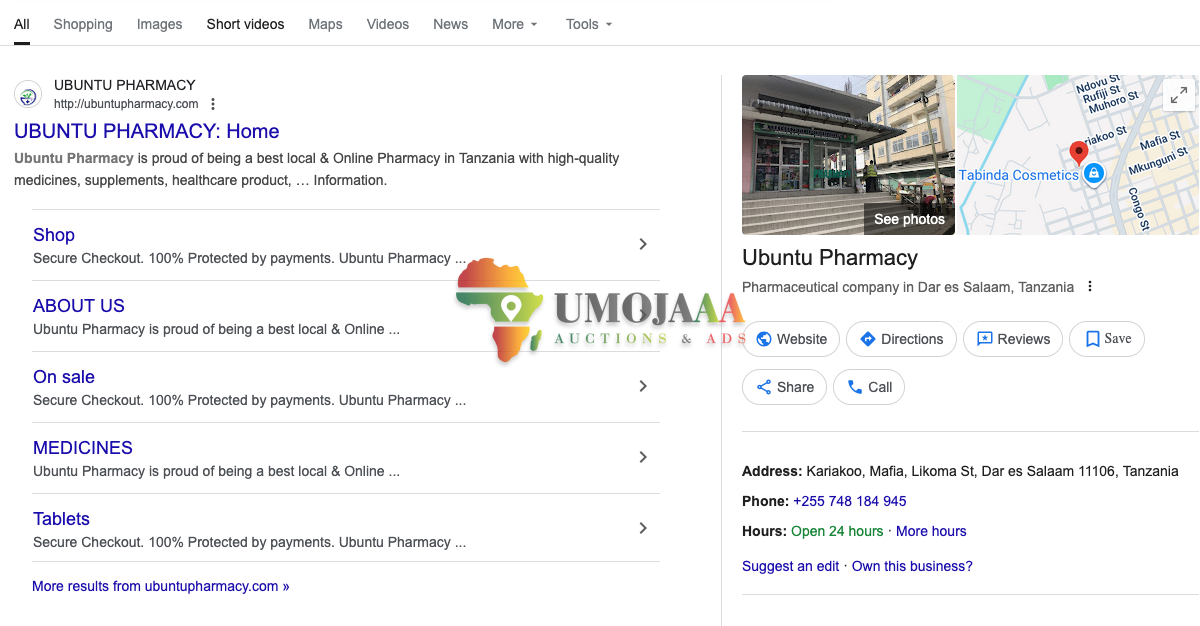Screen dimensions: 1200x626
Task: Click the http://ubuntupharmacy.com URL text
Action: click(126, 104)
